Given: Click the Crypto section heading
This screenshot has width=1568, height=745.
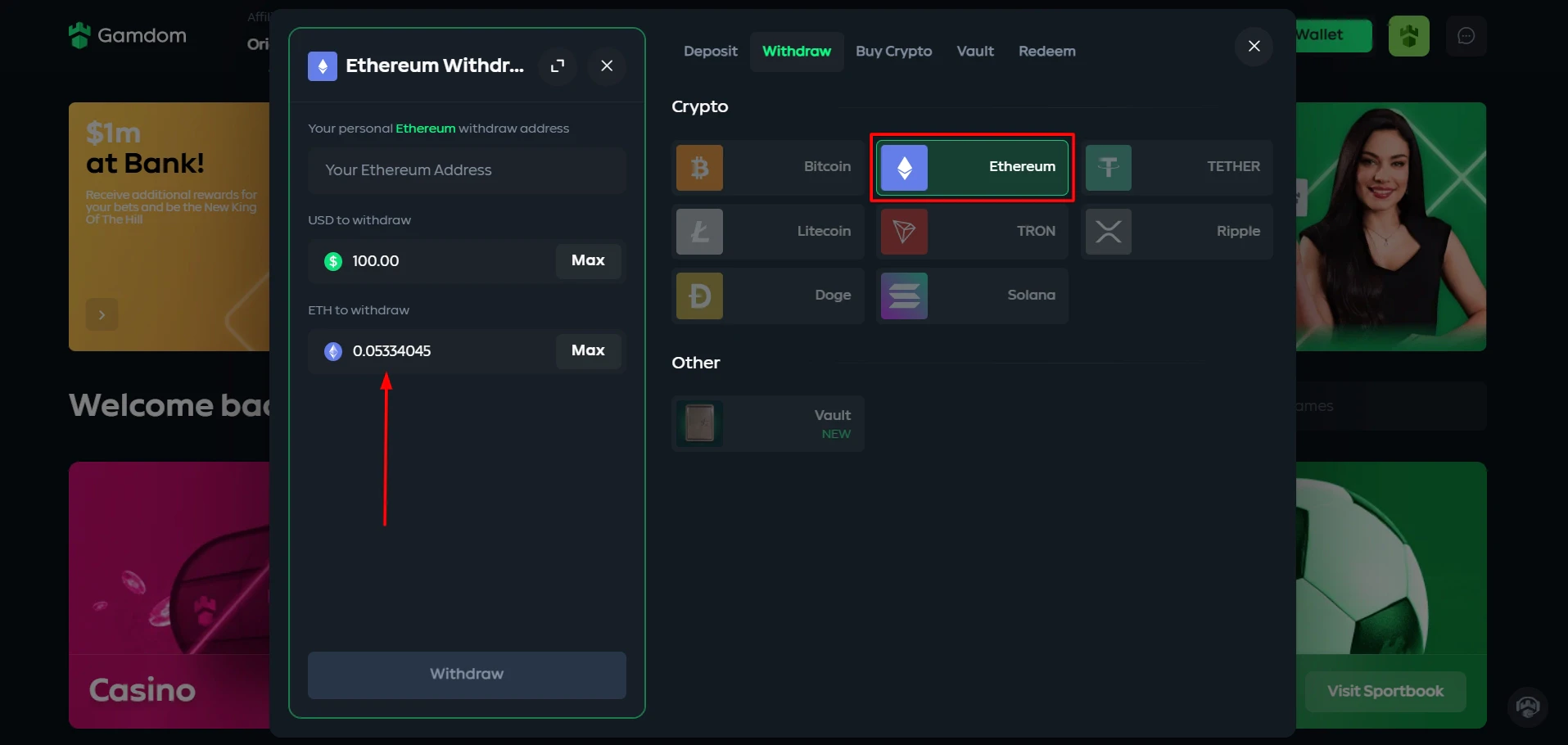Looking at the screenshot, I should [699, 107].
